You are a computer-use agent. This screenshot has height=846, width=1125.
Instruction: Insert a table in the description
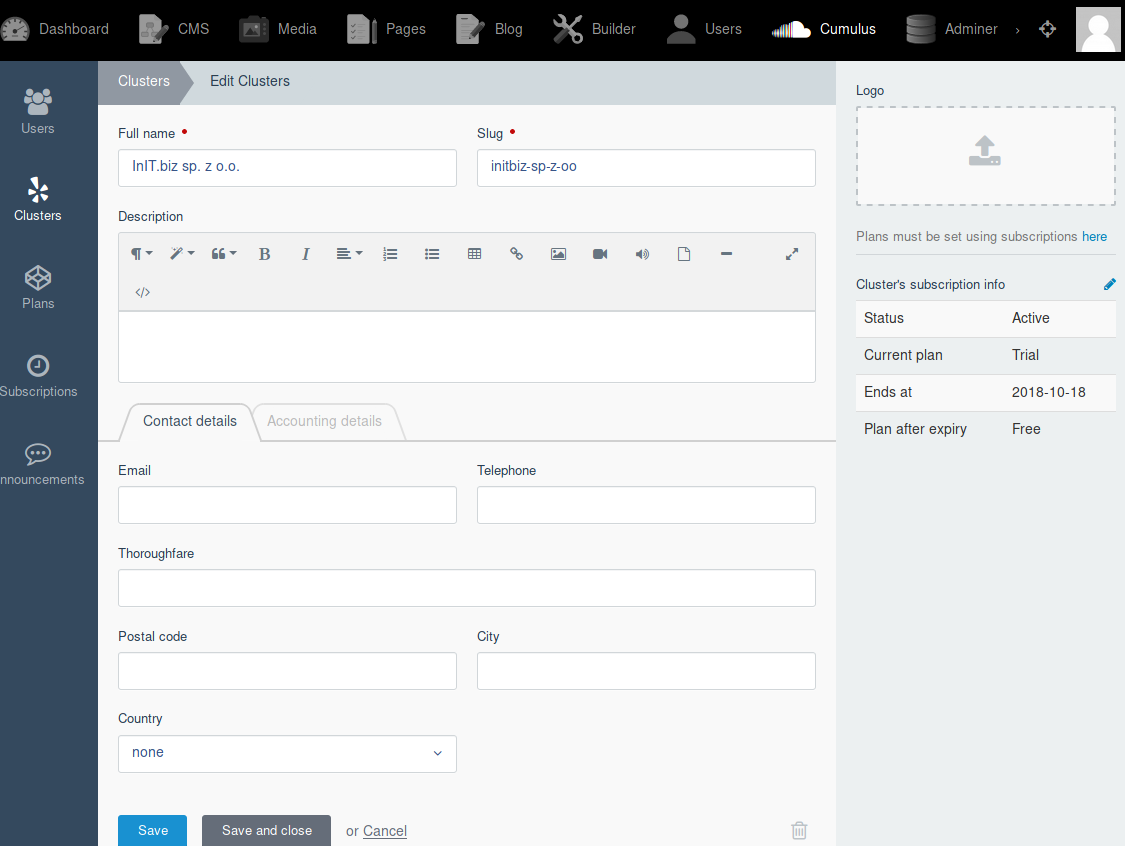point(474,254)
